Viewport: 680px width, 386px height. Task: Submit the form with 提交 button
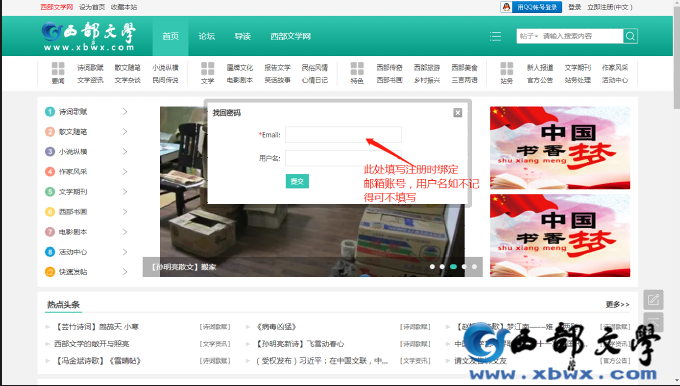pyautogui.click(x=297, y=181)
